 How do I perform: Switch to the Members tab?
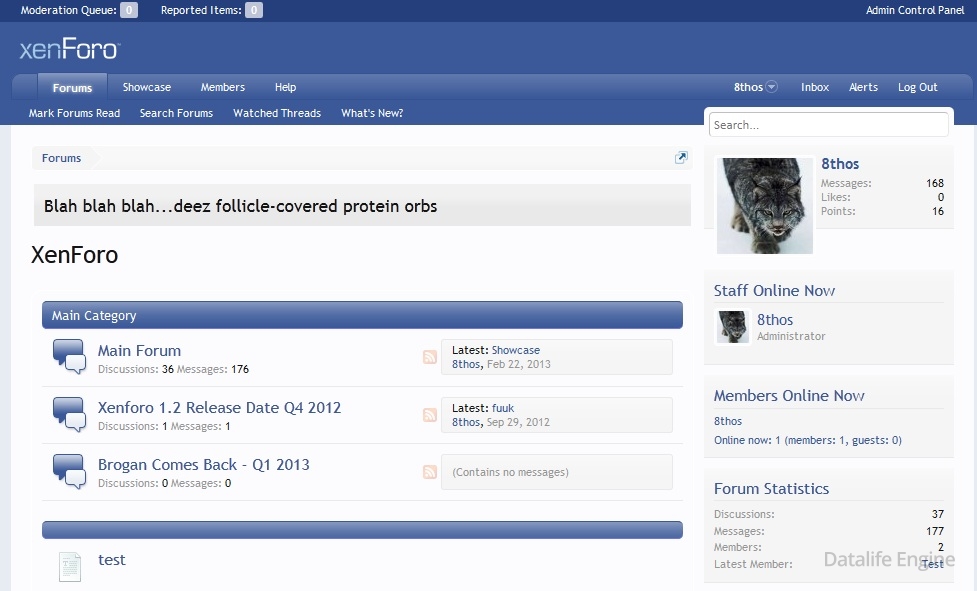(x=222, y=87)
